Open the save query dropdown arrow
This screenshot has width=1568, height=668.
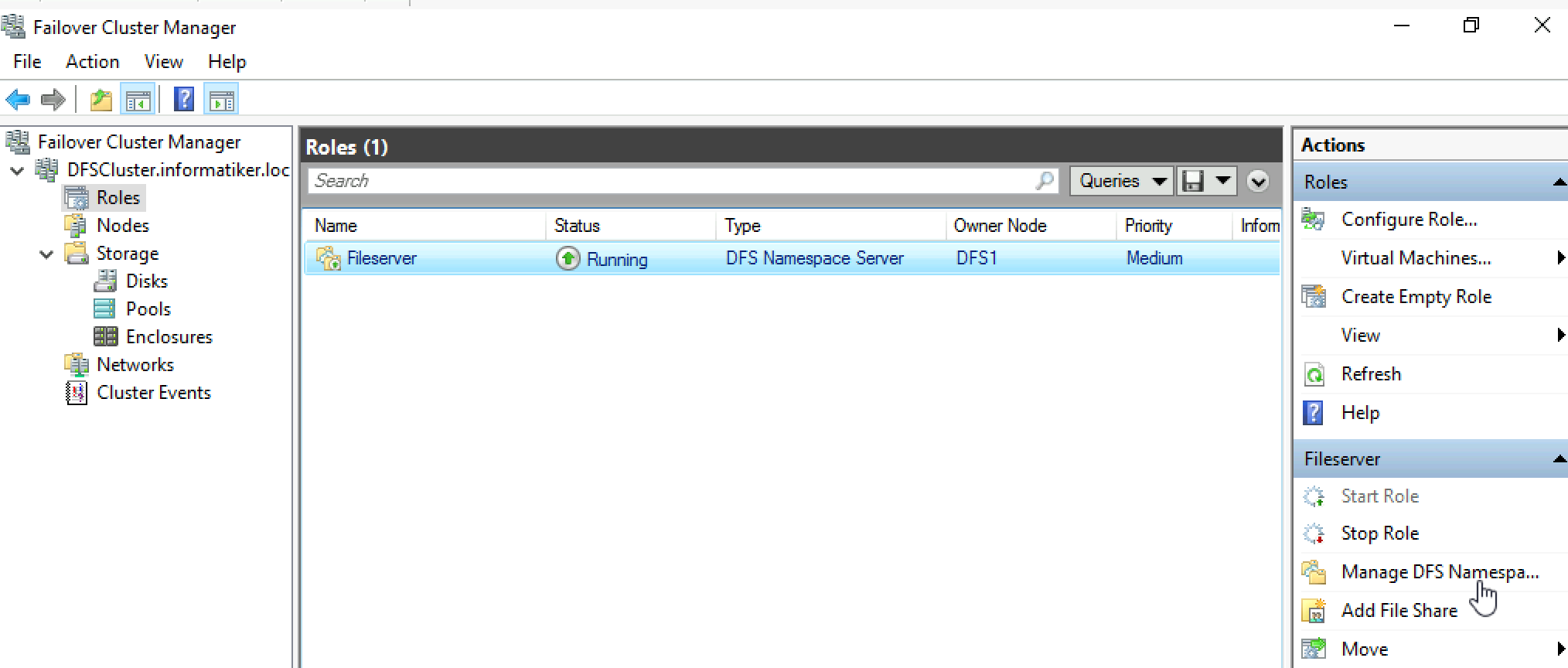tap(1222, 181)
